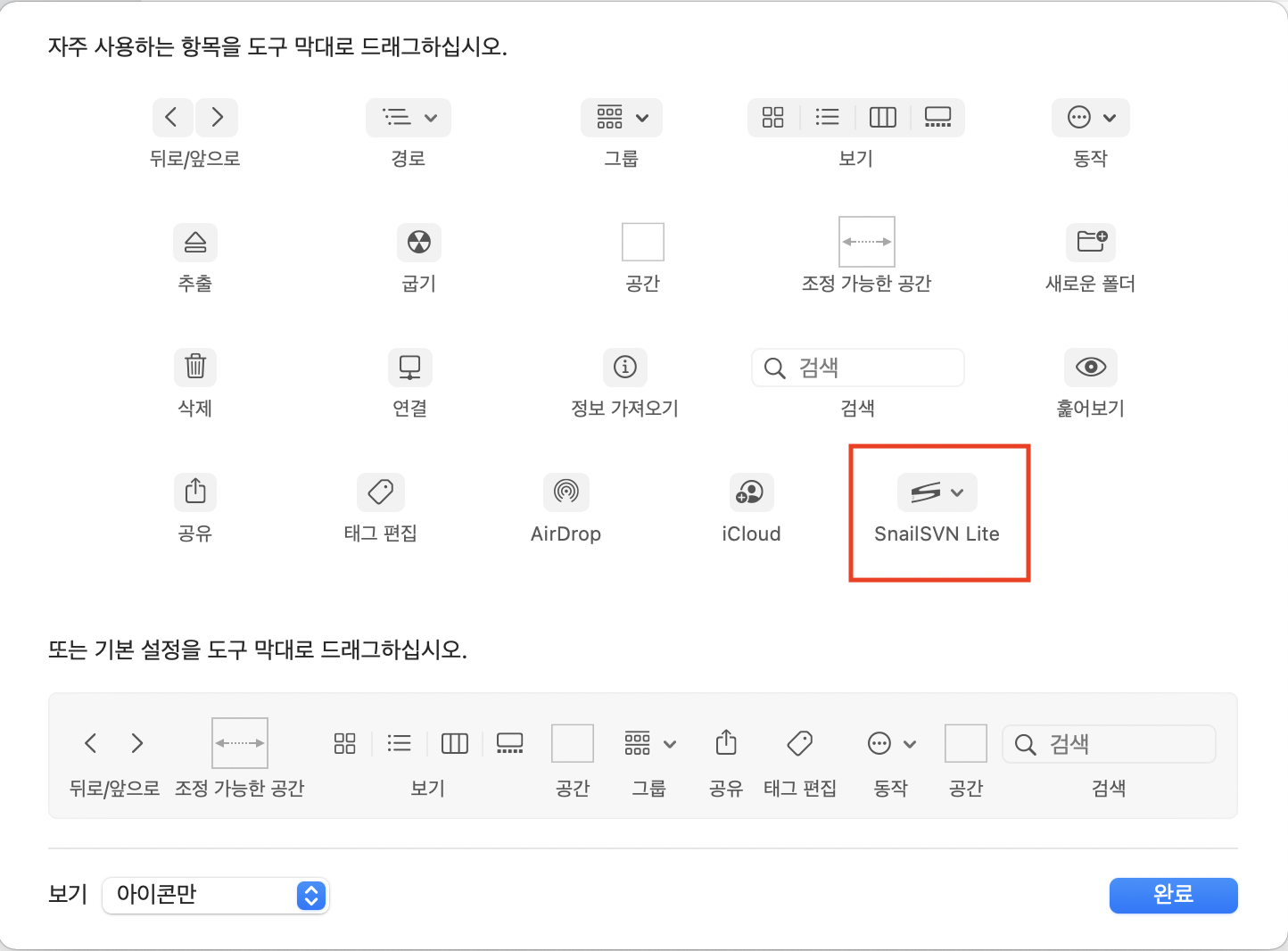Expand the Group (그룹) chevron in palette
This screenshot has height=951, width=1288.
(x=642, y=118)
